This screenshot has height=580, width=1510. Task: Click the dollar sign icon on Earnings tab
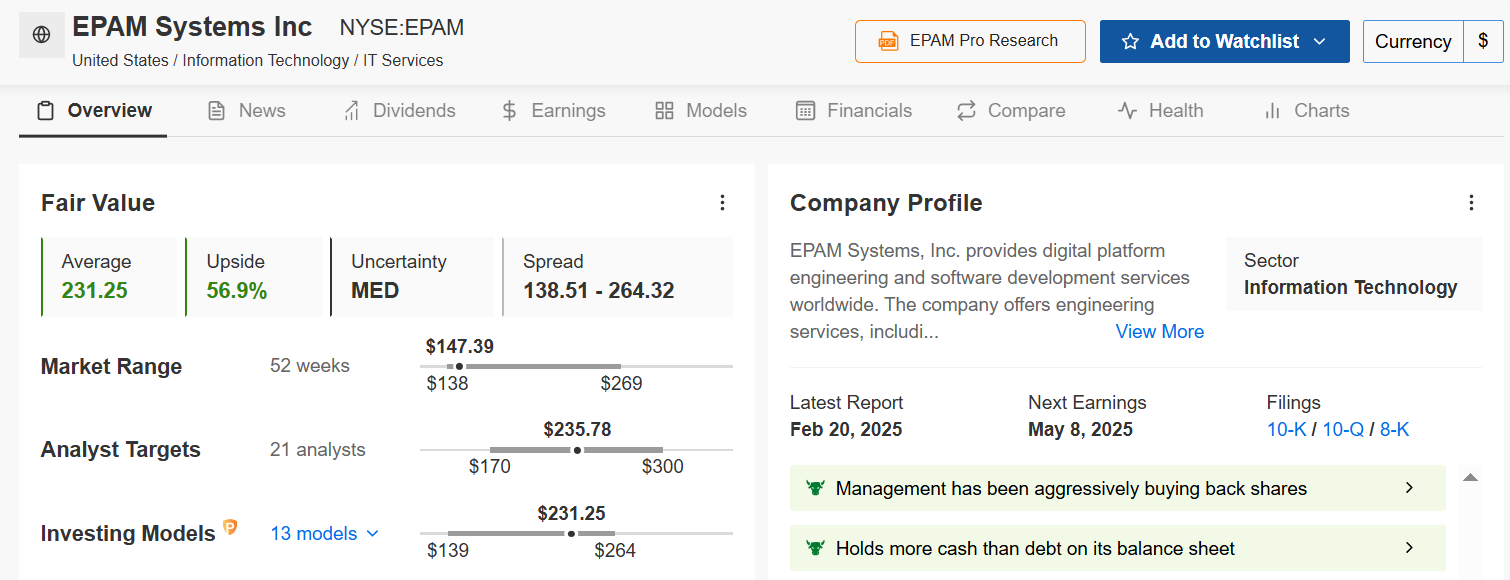(x=509, y=111)
